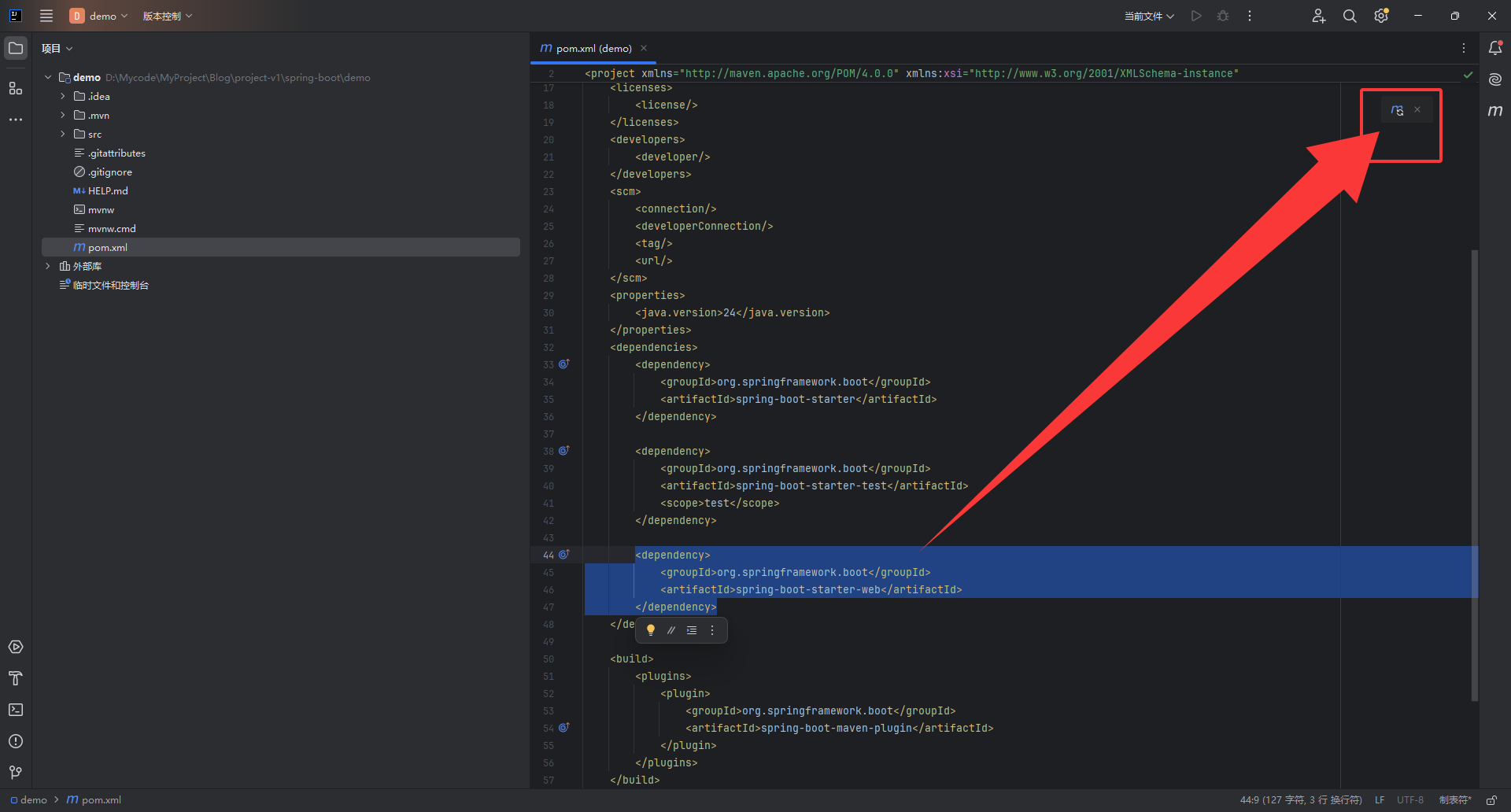
Task: Expand the src folder
Action: tap(63, 134)
